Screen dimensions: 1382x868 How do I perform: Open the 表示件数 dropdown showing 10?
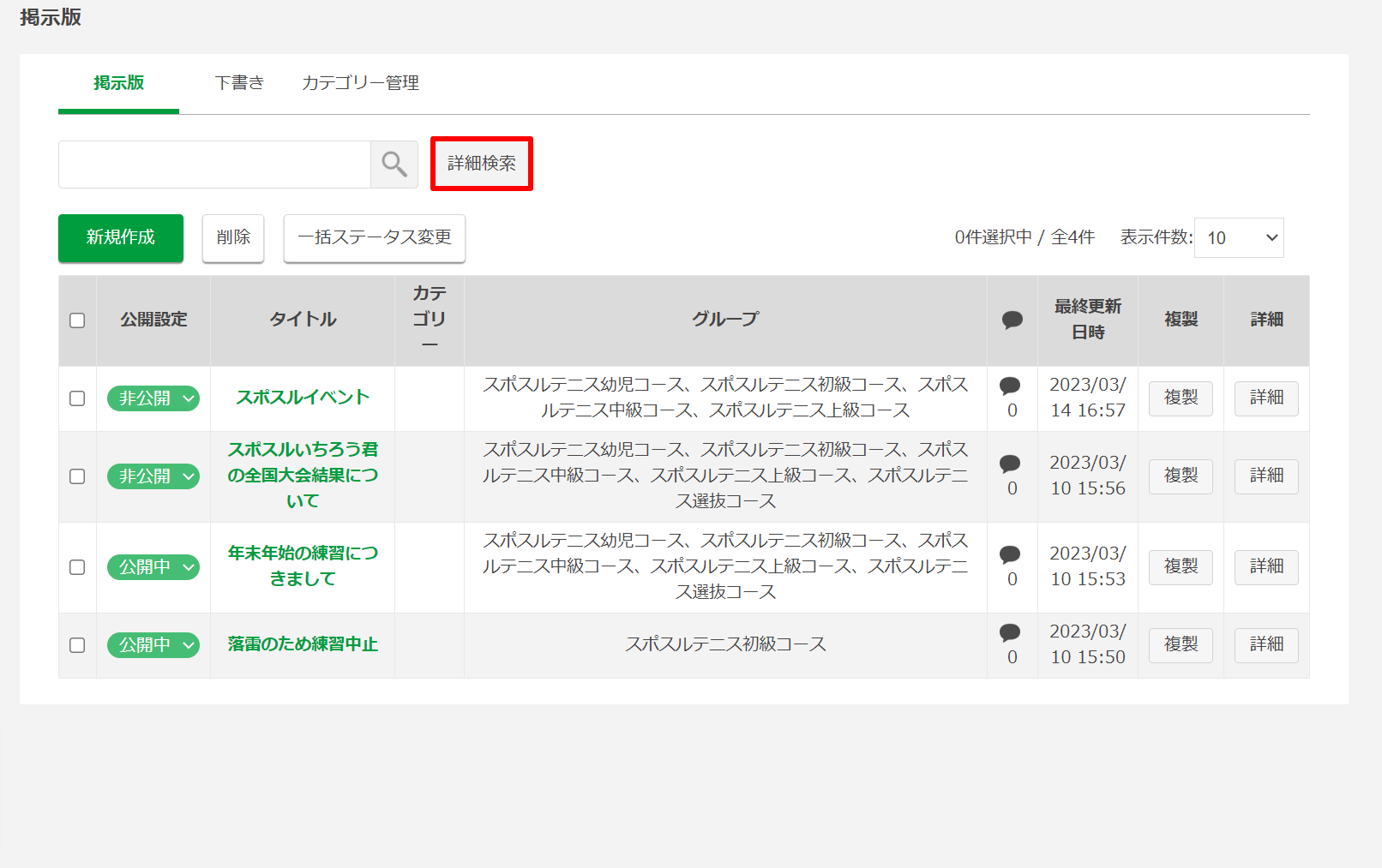(x=1239, y=237)
